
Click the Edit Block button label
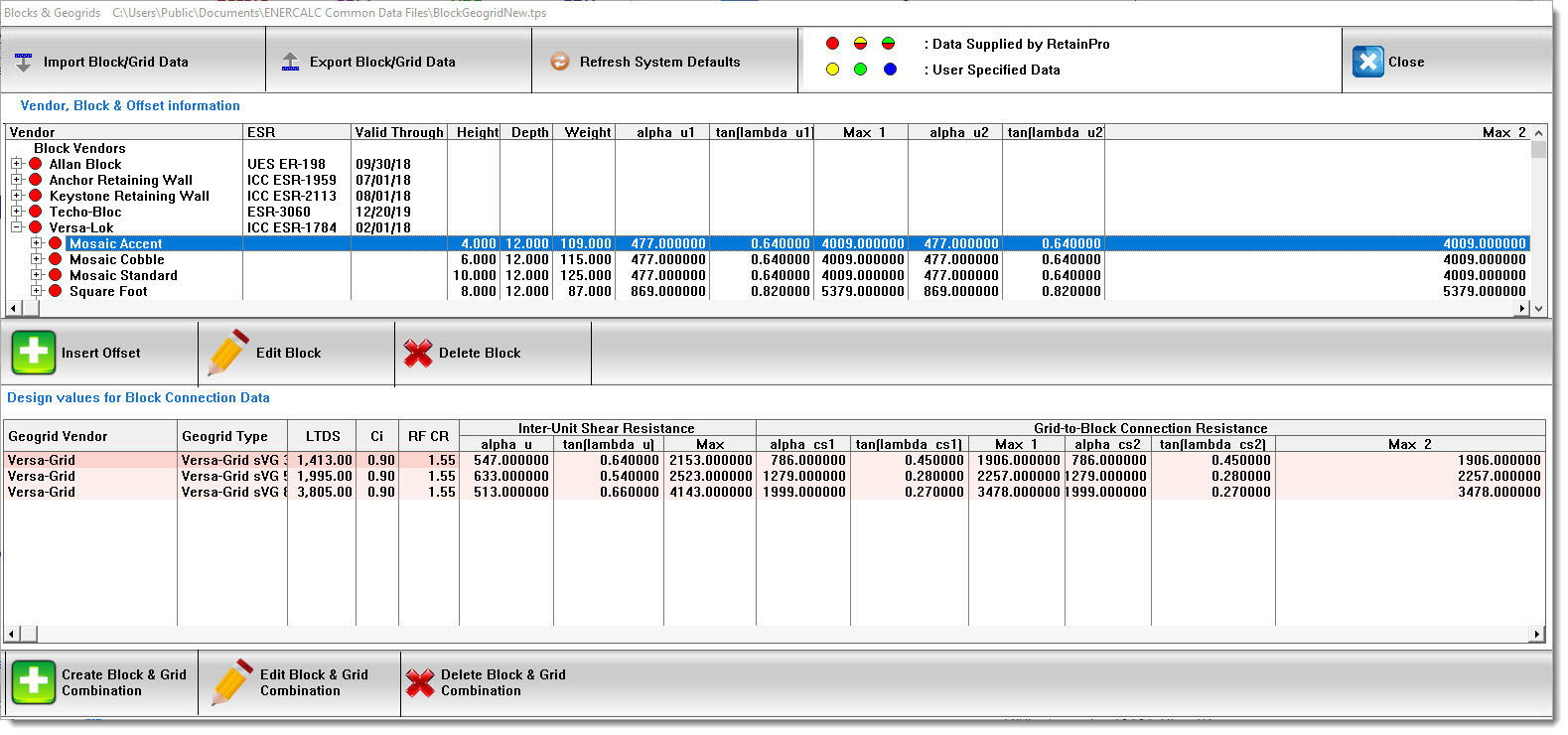point(289,353)
